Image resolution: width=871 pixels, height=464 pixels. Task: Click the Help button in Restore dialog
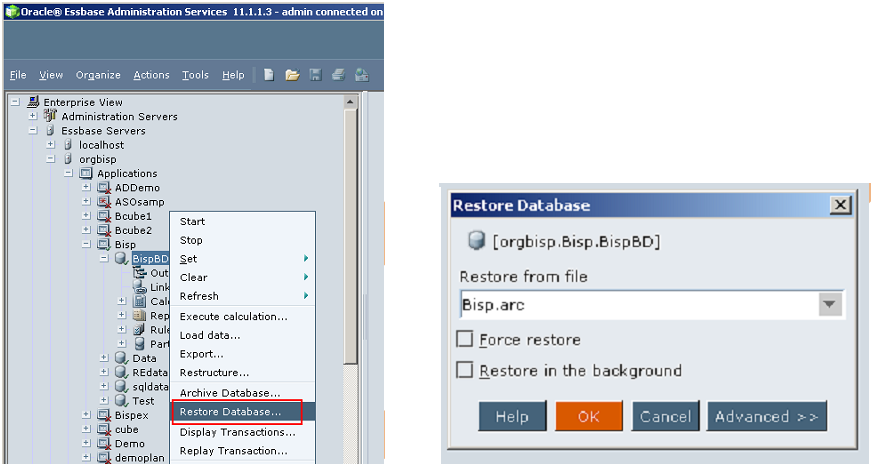(512, 416)
